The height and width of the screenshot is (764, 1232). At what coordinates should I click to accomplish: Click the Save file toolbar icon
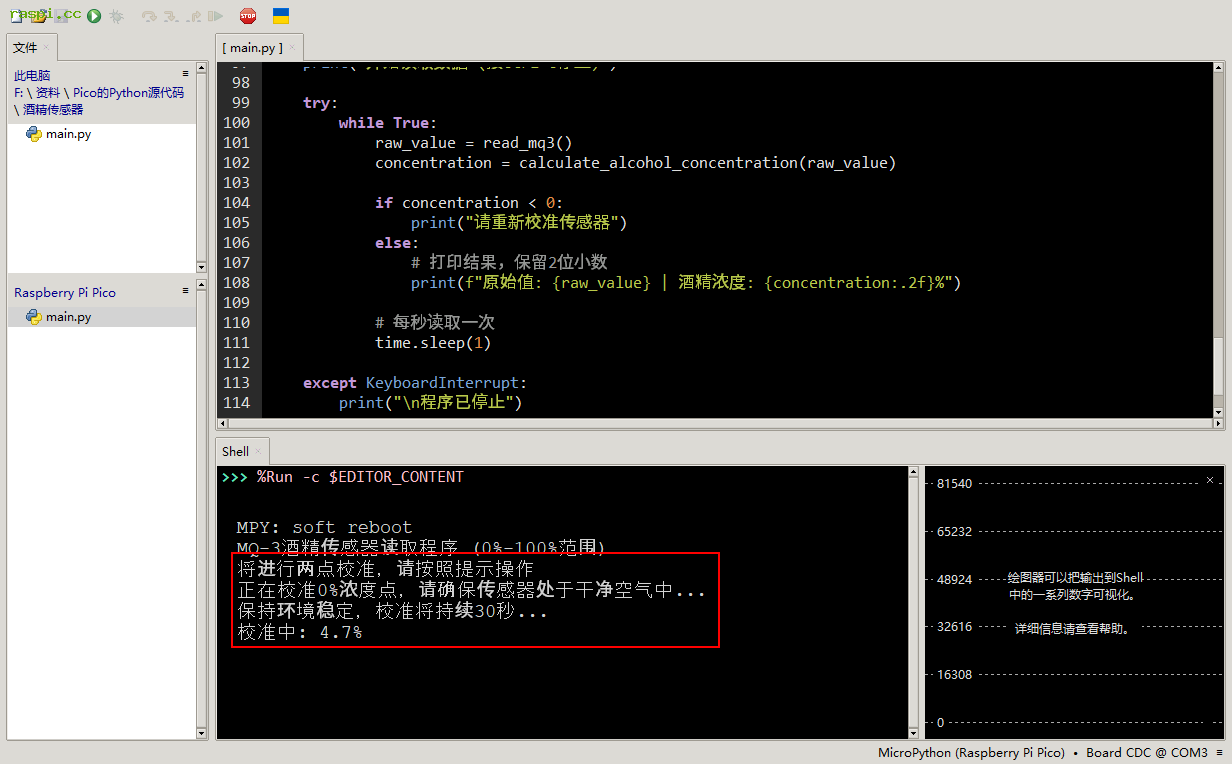click(x=63, y=16)
